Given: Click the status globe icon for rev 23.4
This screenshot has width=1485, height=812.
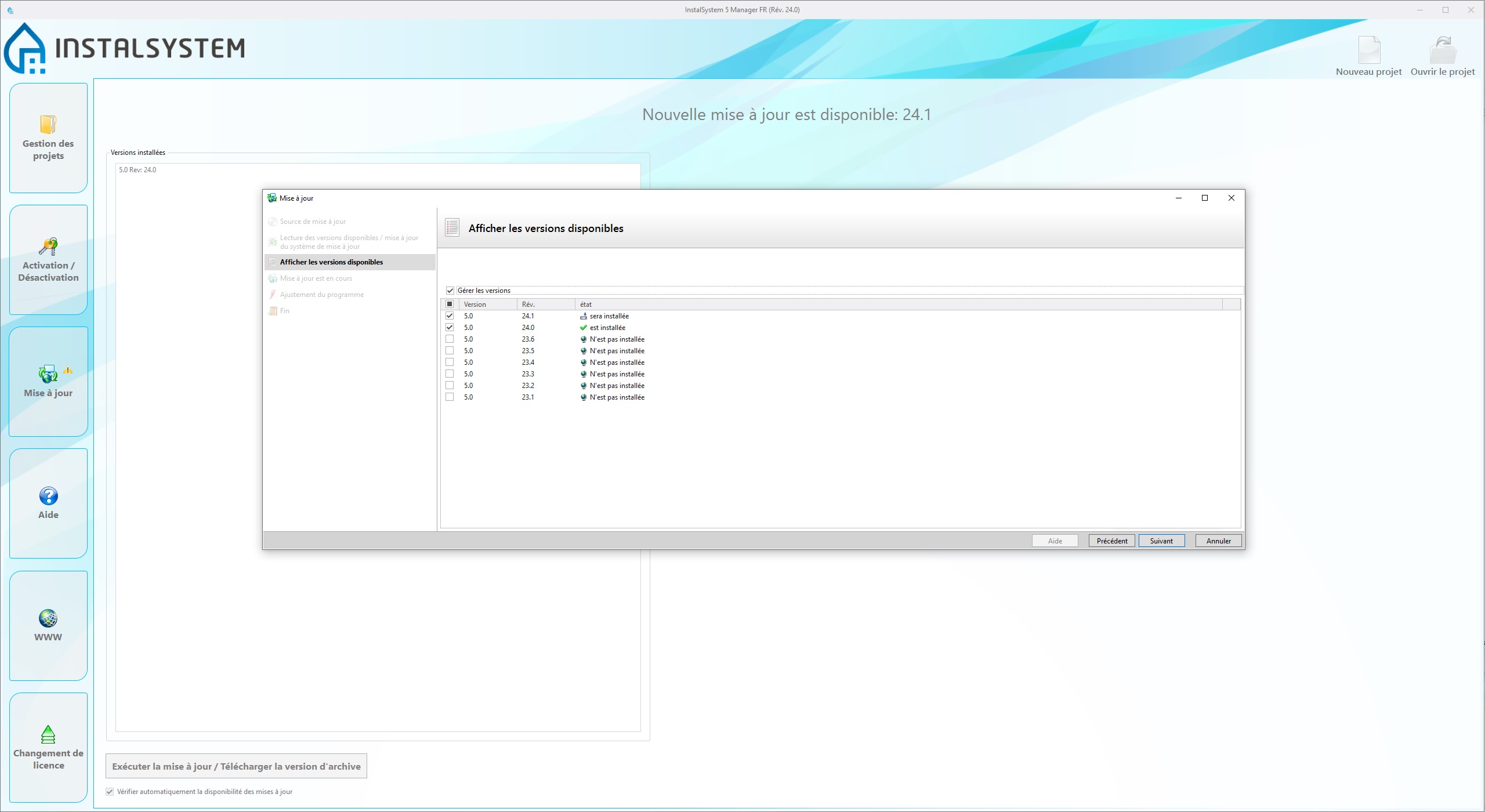Looking at the screenshot, I should pos(584,362).
